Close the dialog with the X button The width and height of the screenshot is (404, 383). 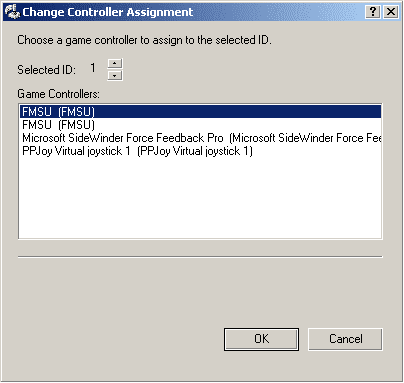pyautogui.click(x=391, y=12)
